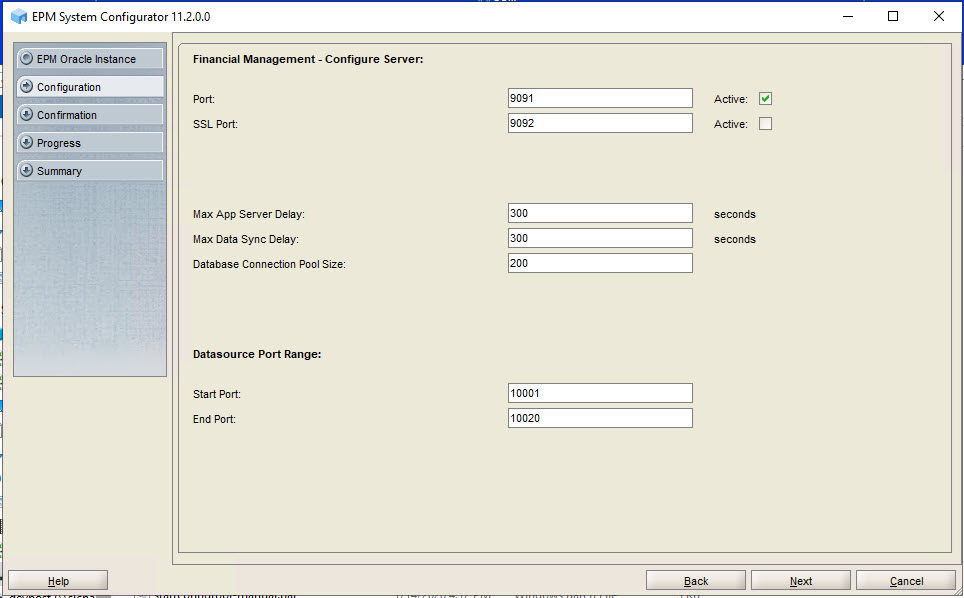
Task: Click the Summary step arrow icon
Action: click(26, 170)
